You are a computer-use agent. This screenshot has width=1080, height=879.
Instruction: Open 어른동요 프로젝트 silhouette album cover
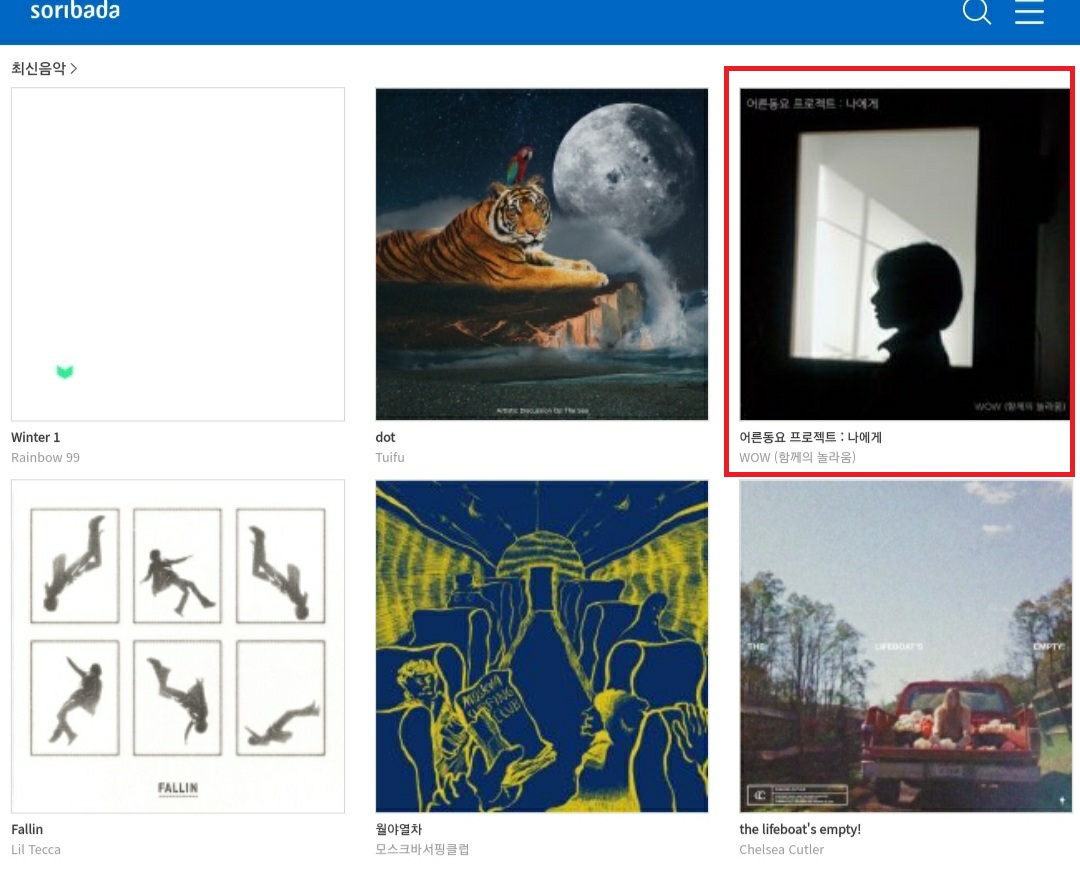(x=906, y=254)
